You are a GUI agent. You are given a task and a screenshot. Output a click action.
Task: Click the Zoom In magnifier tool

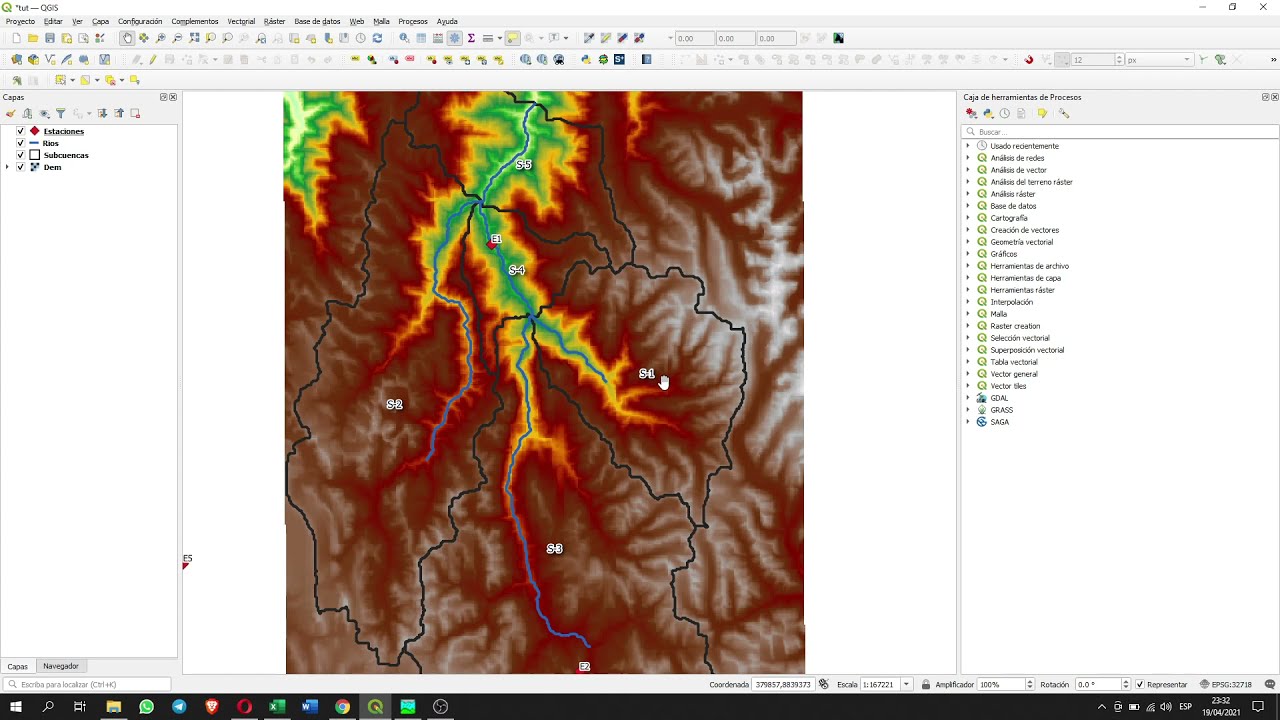(161, 38)
